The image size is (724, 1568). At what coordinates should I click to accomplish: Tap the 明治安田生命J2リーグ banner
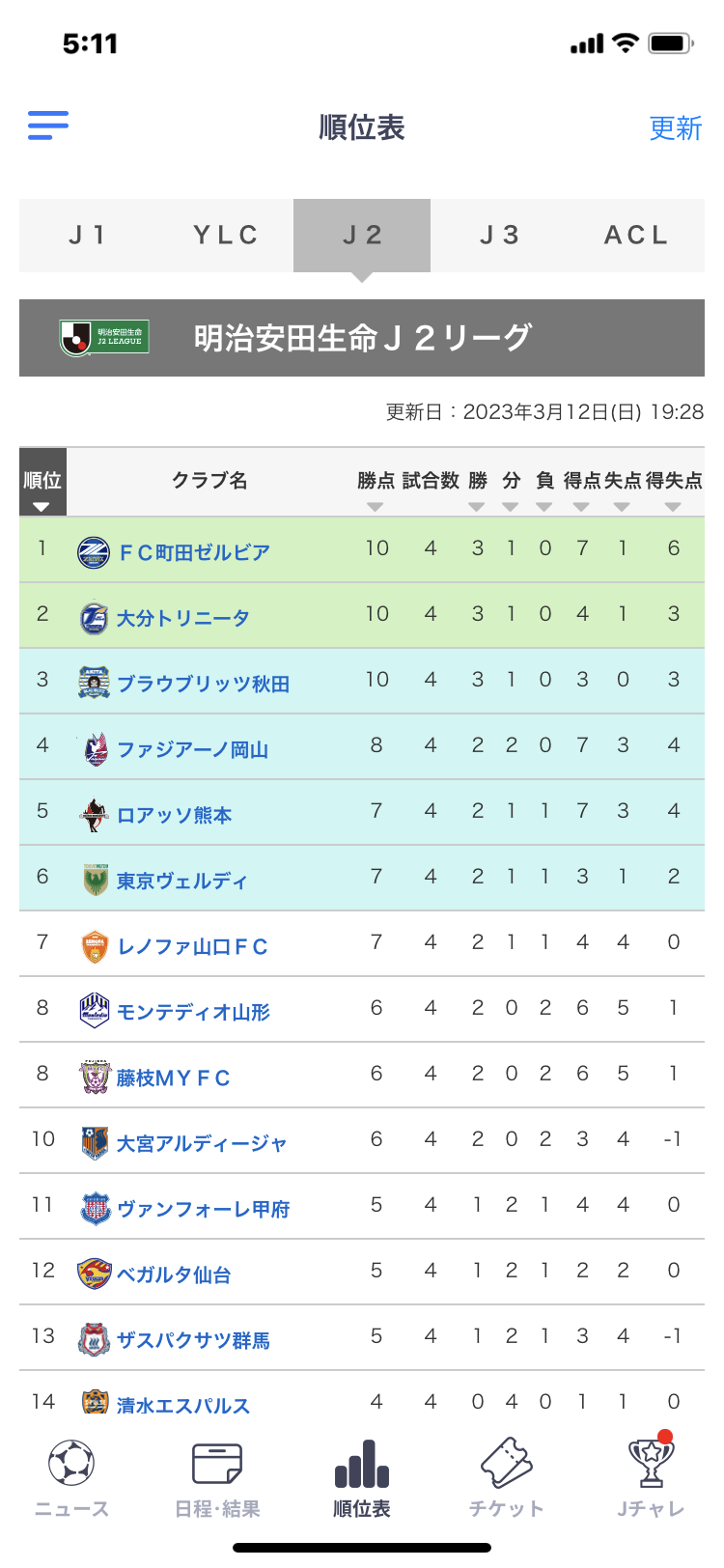tap(362, 338)
